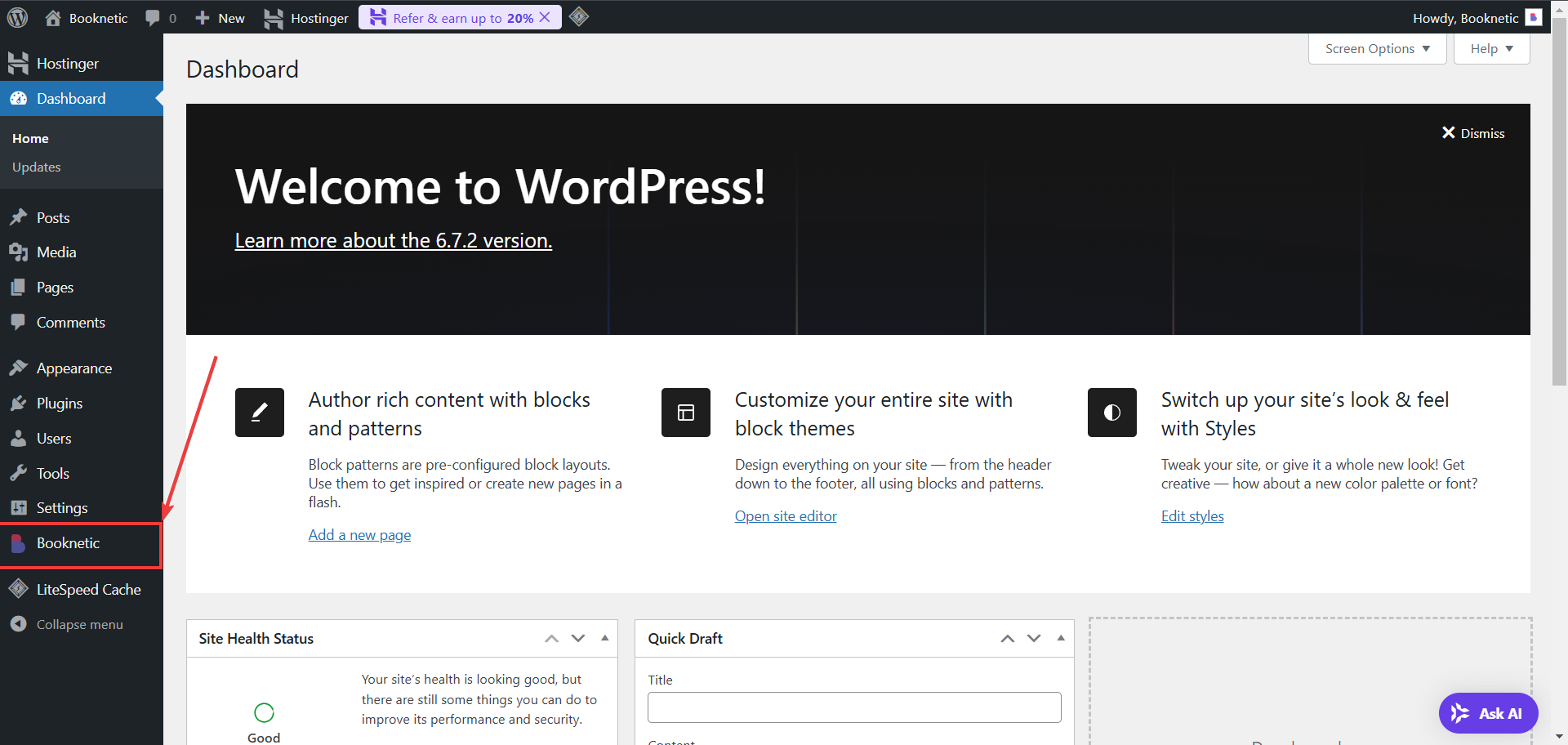Open the Plugins menu
Image resolution: width=1568 pixels, height=745 pixels.
point(59,404)
